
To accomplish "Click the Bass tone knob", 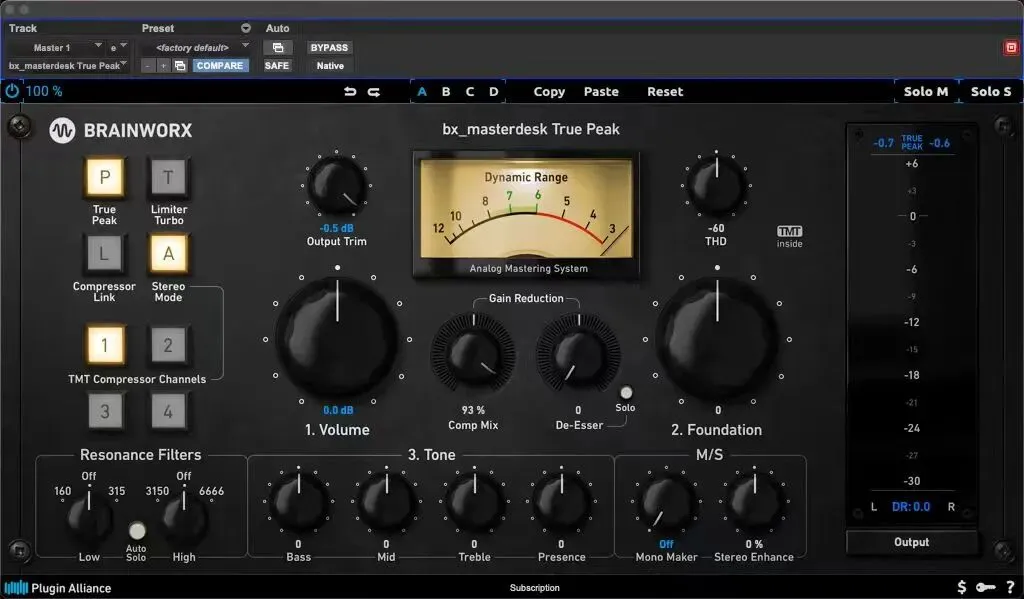I will pyautogui.click(x=298, y=502).
